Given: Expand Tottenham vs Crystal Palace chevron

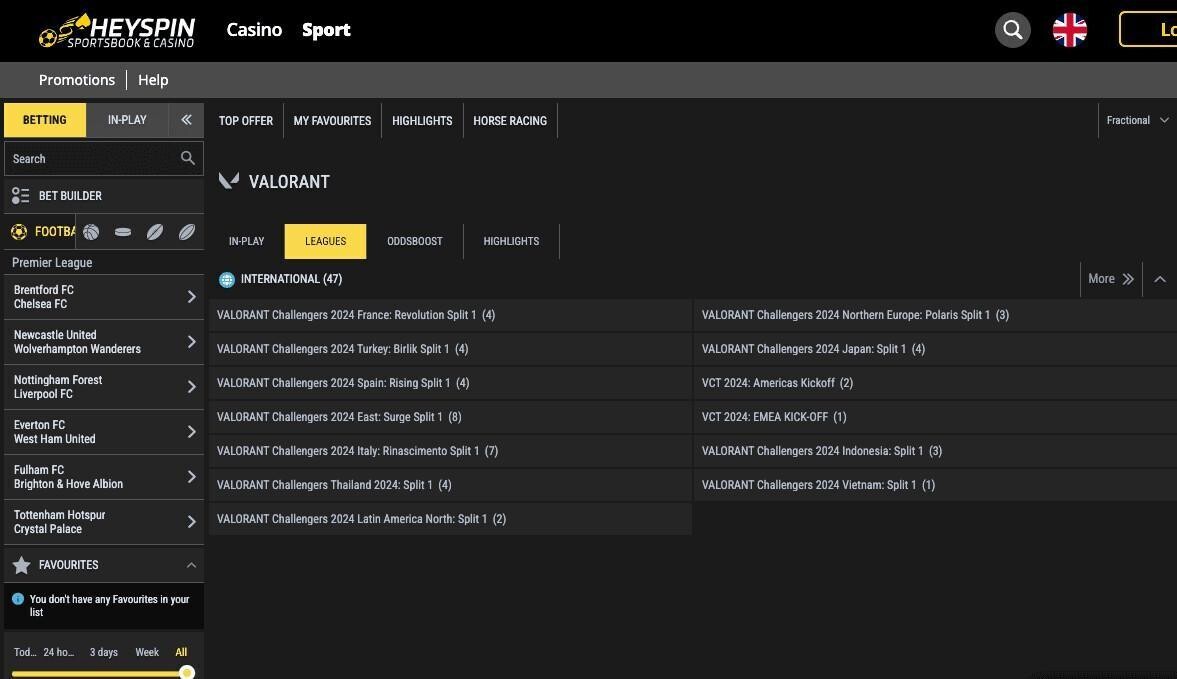Looking at the screenshot, I should click(x=191, y=522).
